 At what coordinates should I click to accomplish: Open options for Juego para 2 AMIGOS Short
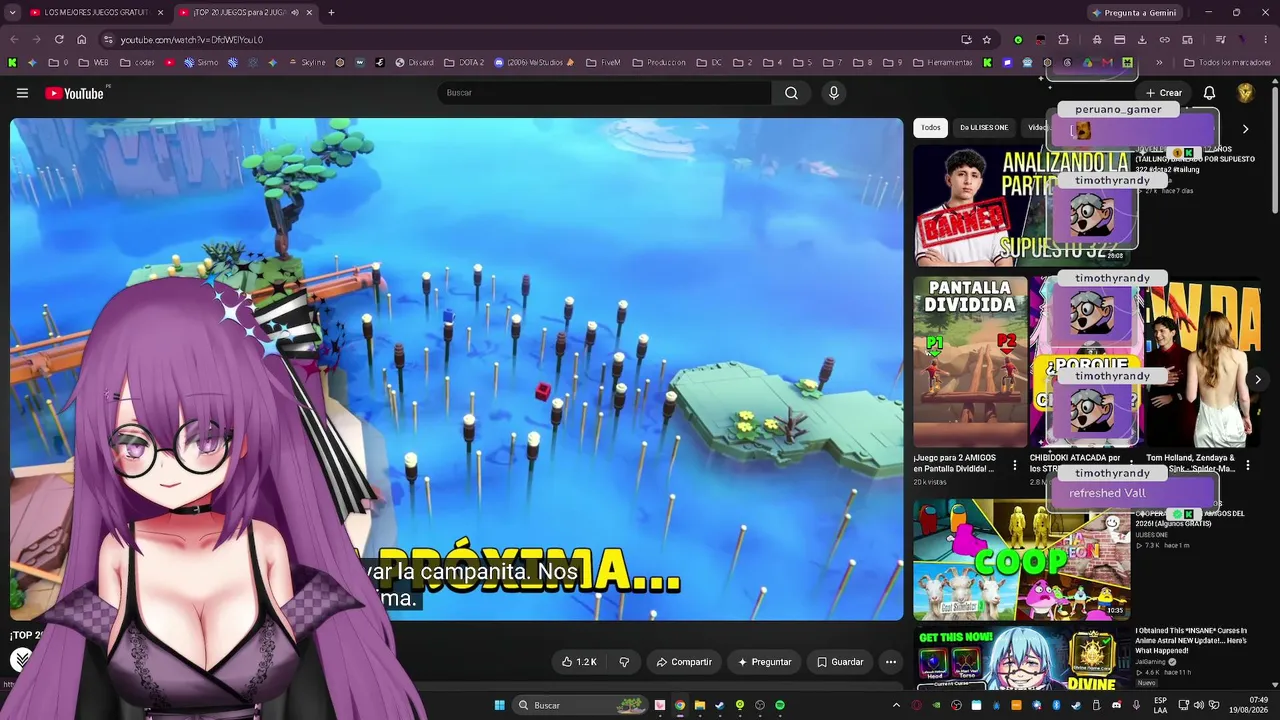tap(1015, 466)
